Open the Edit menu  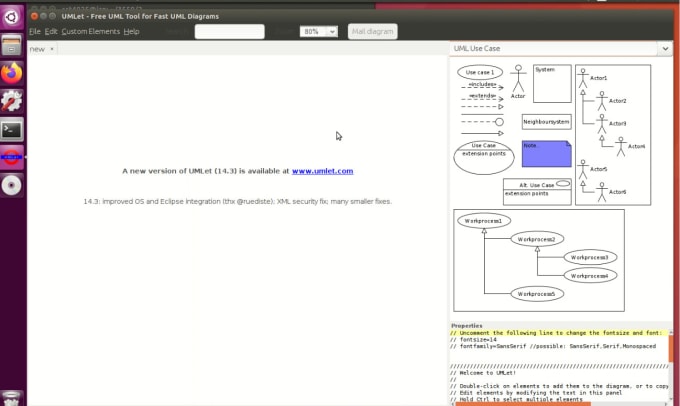[51, 32]
